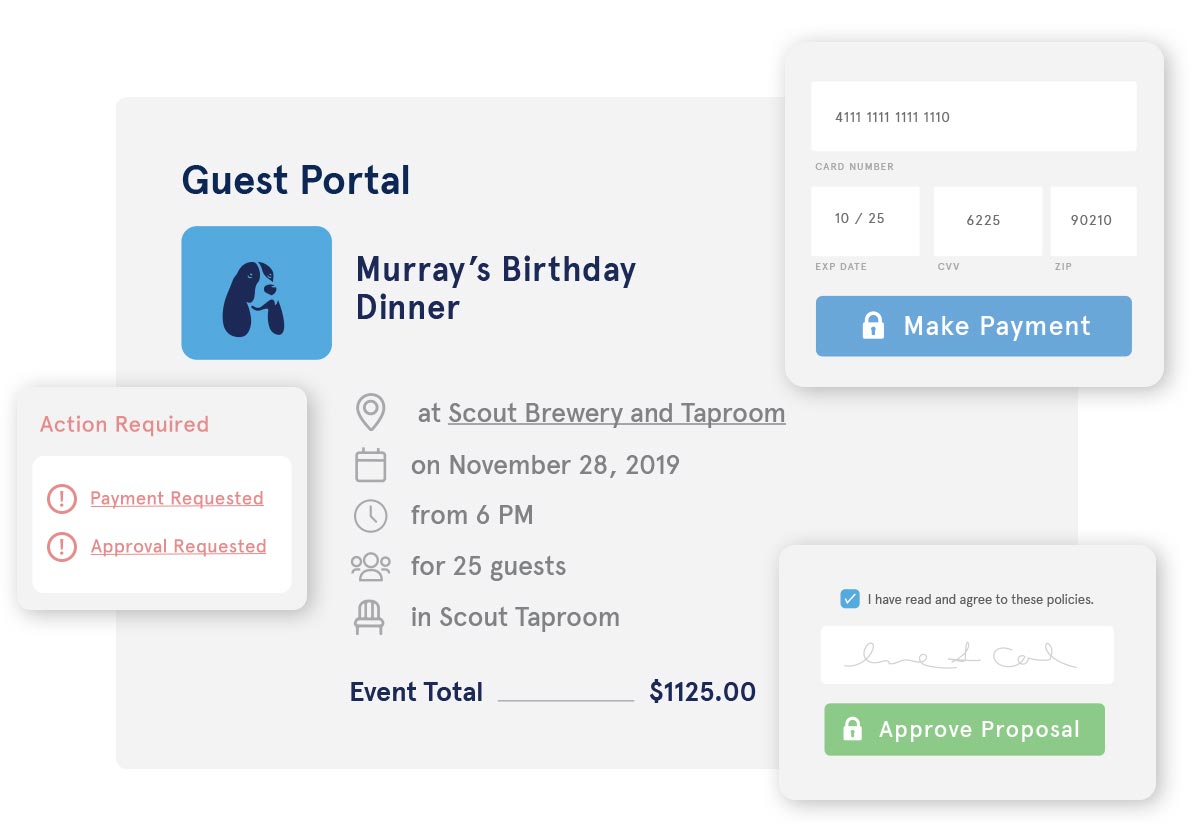The height and width of the screenshot is (840, 1200).
Task: Click the calendar icon beside the date
Action: click(371, 465)
